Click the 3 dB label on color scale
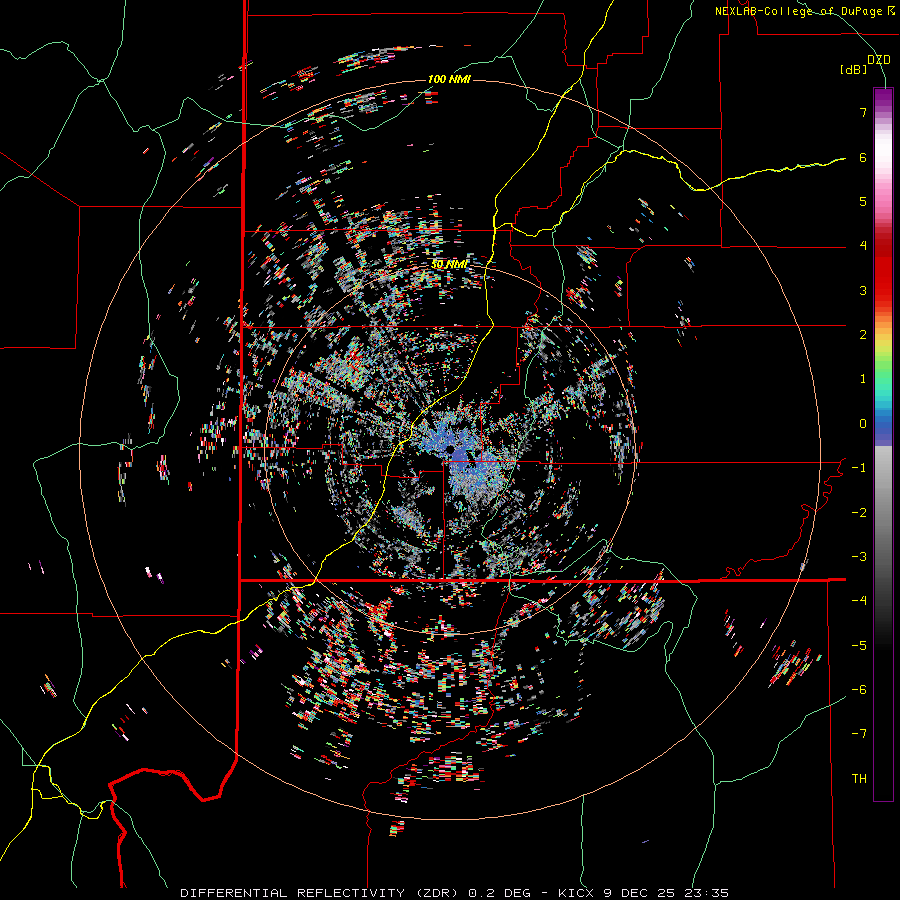The height and width of the screenshot is (900, 900). (863, 290)
